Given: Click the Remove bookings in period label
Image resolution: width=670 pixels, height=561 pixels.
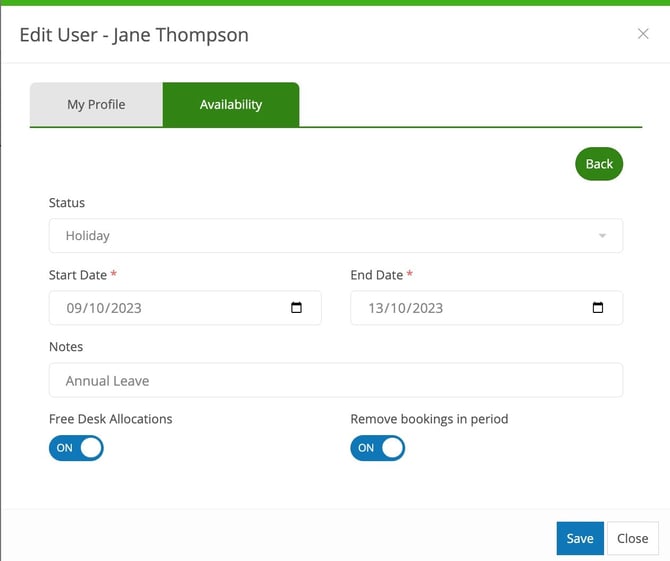Looking at the screenshot, I should pyautogui.click(x=429, y=419).
